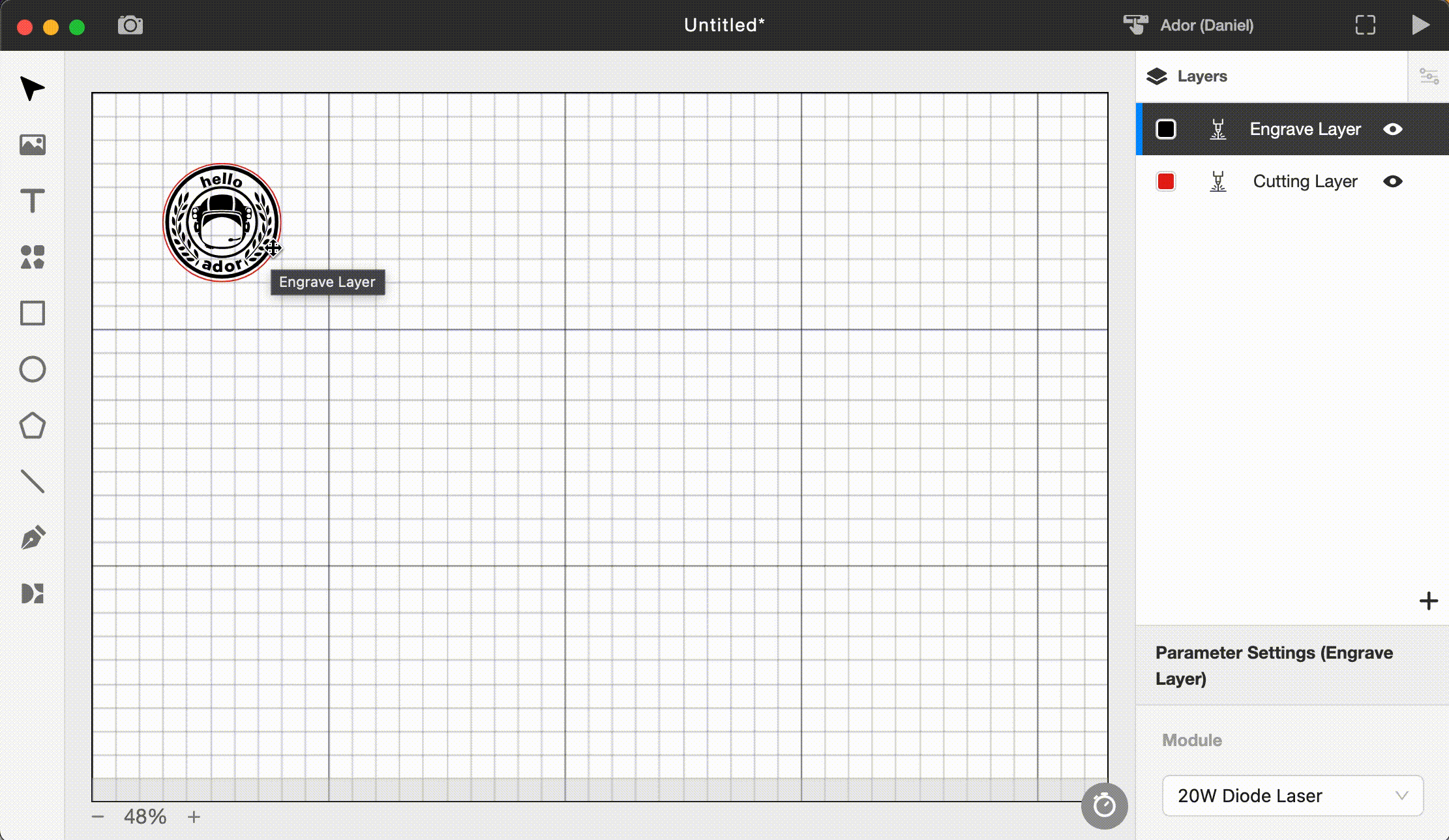Click the 48% zoom level
This screenshot has height=840, width=1449.
pos(145,817)
